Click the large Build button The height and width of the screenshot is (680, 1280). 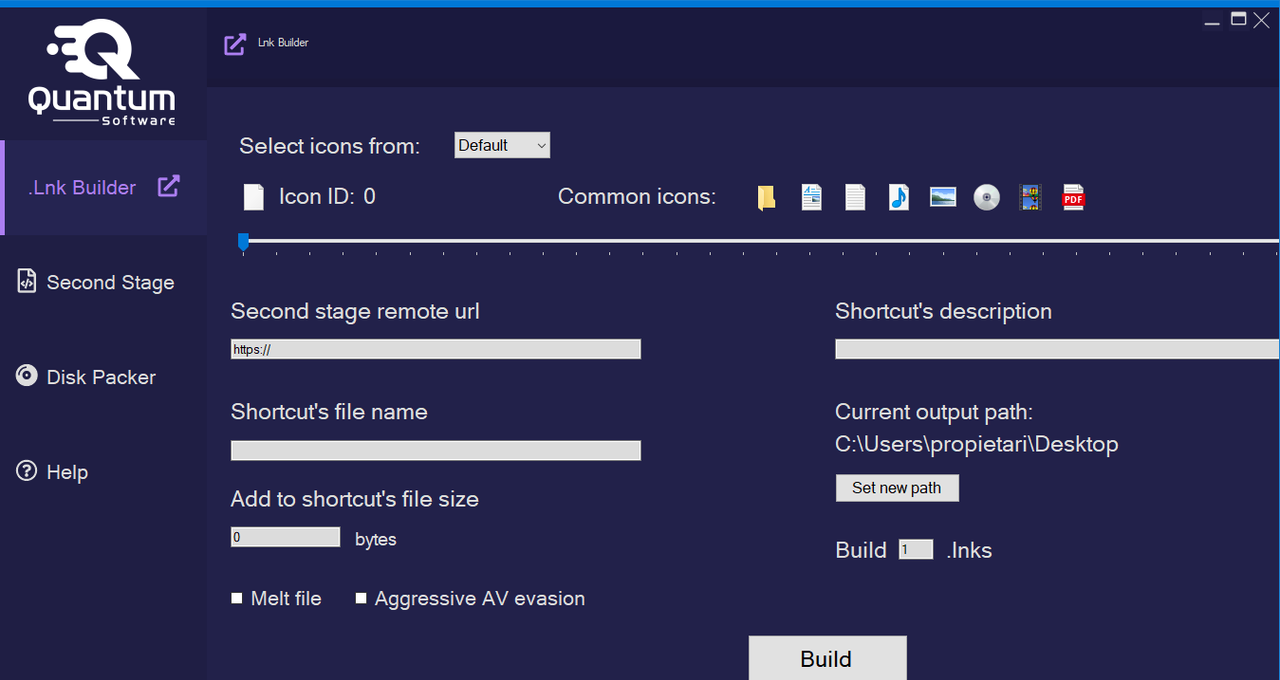click(828, 658)
